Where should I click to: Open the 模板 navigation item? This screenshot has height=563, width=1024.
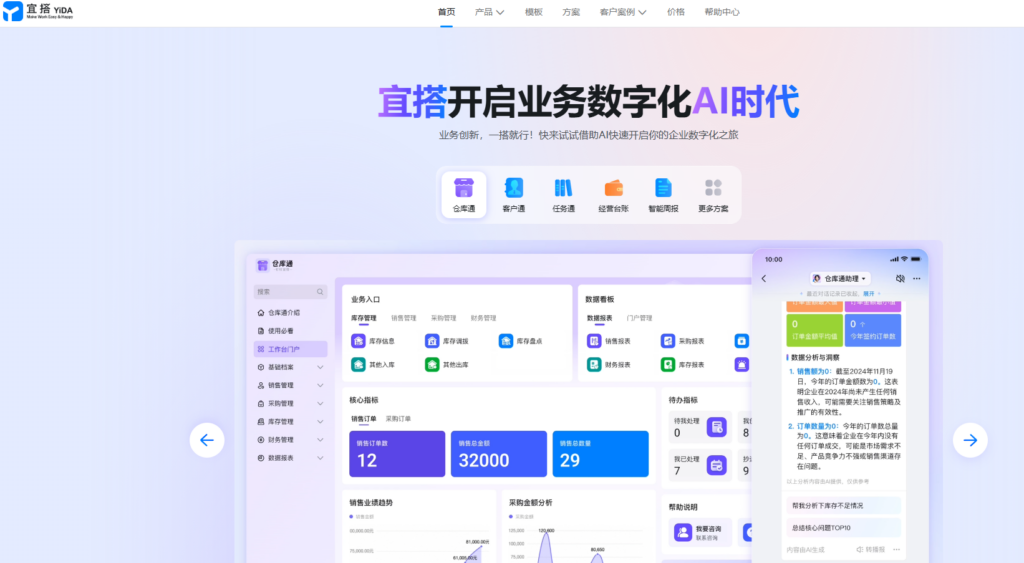[534, 12]
